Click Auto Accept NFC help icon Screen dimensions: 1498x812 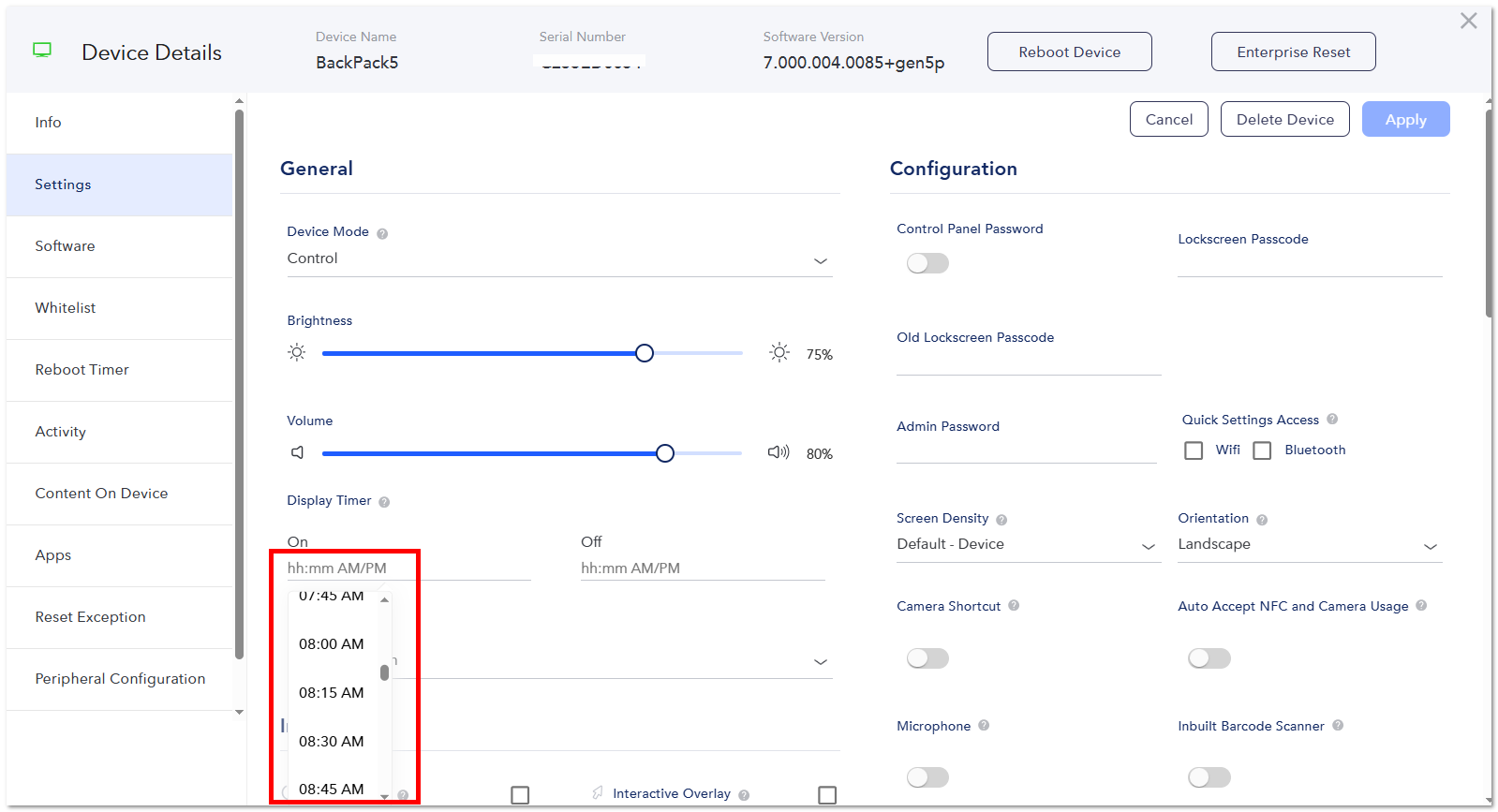(x=1421, y=605)
